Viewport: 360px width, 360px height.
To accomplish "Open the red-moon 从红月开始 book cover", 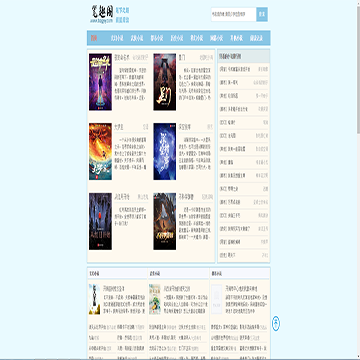I will pyautogui.click(x=100, y=221).
